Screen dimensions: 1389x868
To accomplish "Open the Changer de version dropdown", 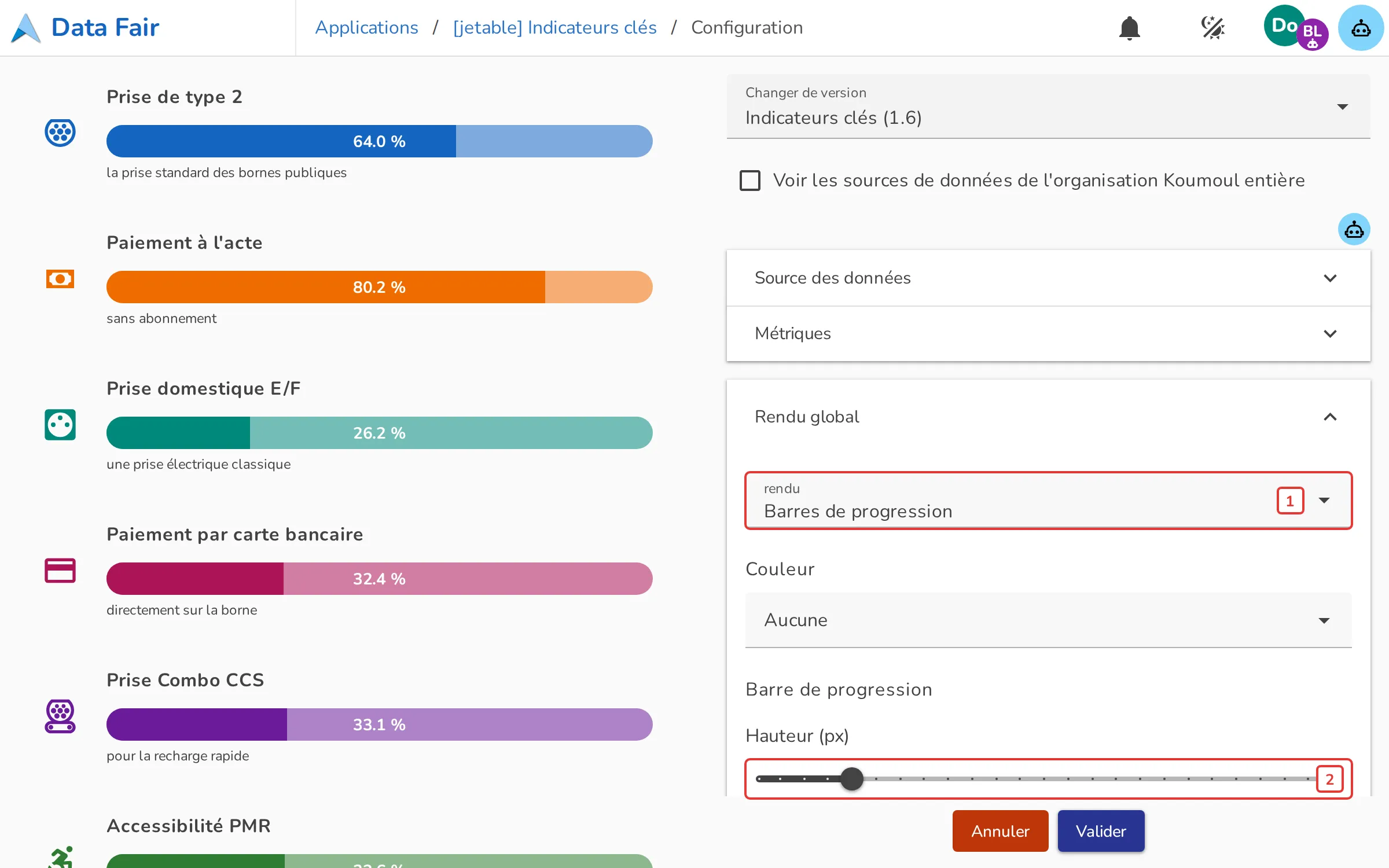I will tap(1048, 106).
